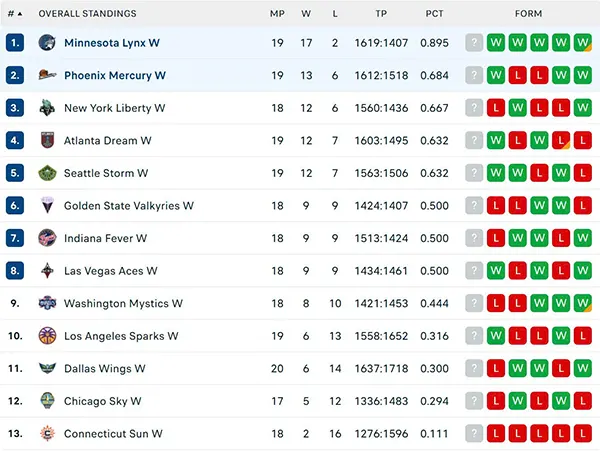
Task: Click the Seattle Storm team logo
Action: click(x=47, y=173)
